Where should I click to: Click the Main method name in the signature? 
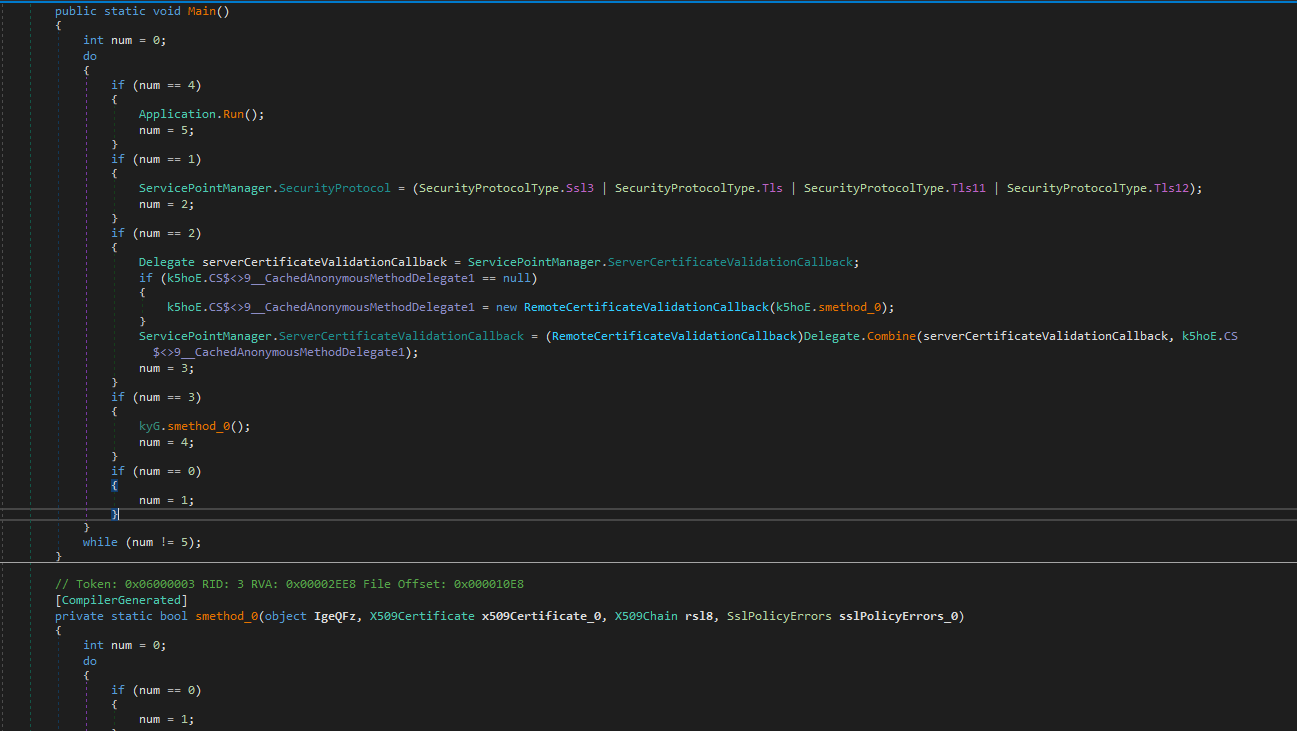[203, 10]
